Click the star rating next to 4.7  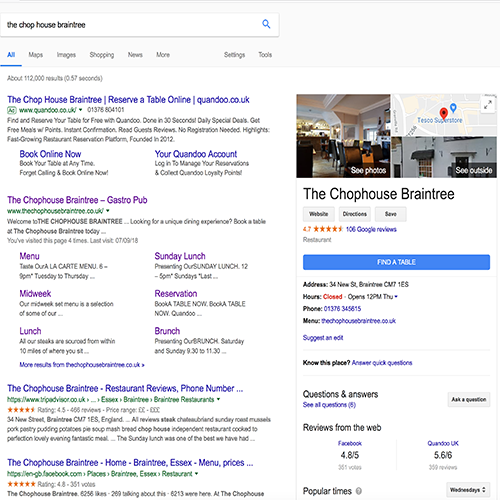tap(328, 229)
